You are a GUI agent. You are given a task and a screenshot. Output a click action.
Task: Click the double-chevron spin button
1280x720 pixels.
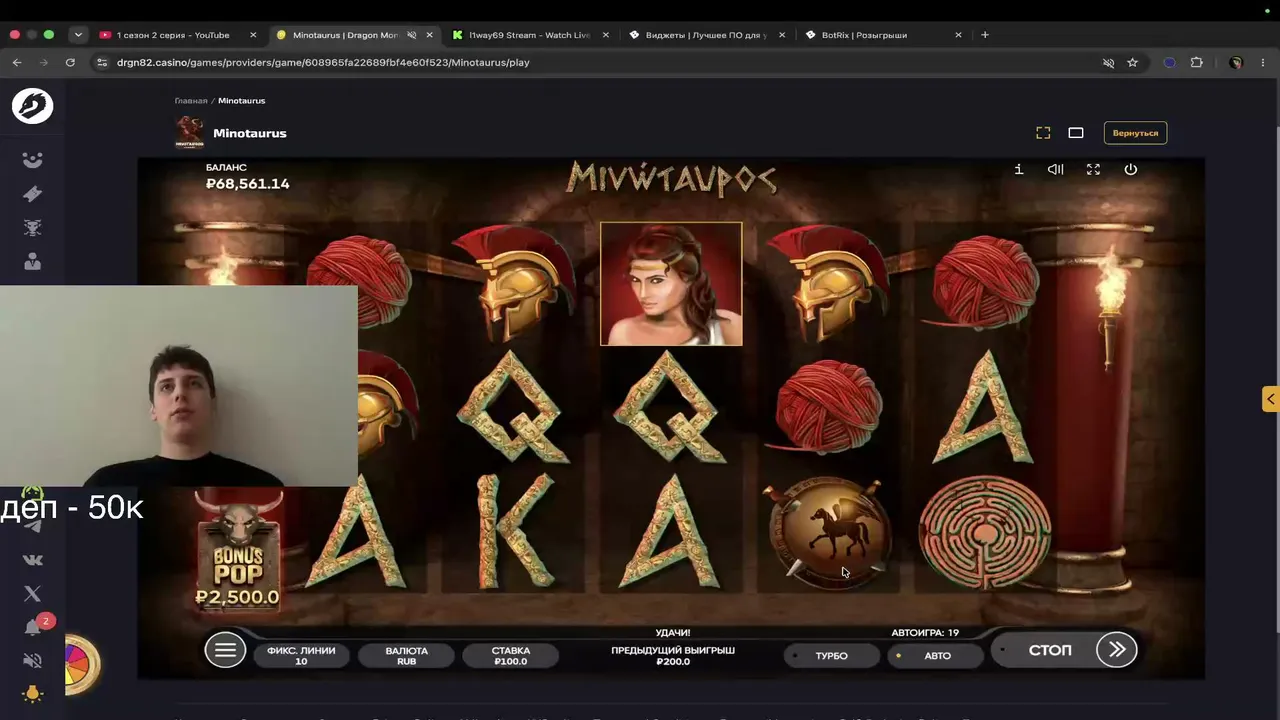coord(1117,650)
